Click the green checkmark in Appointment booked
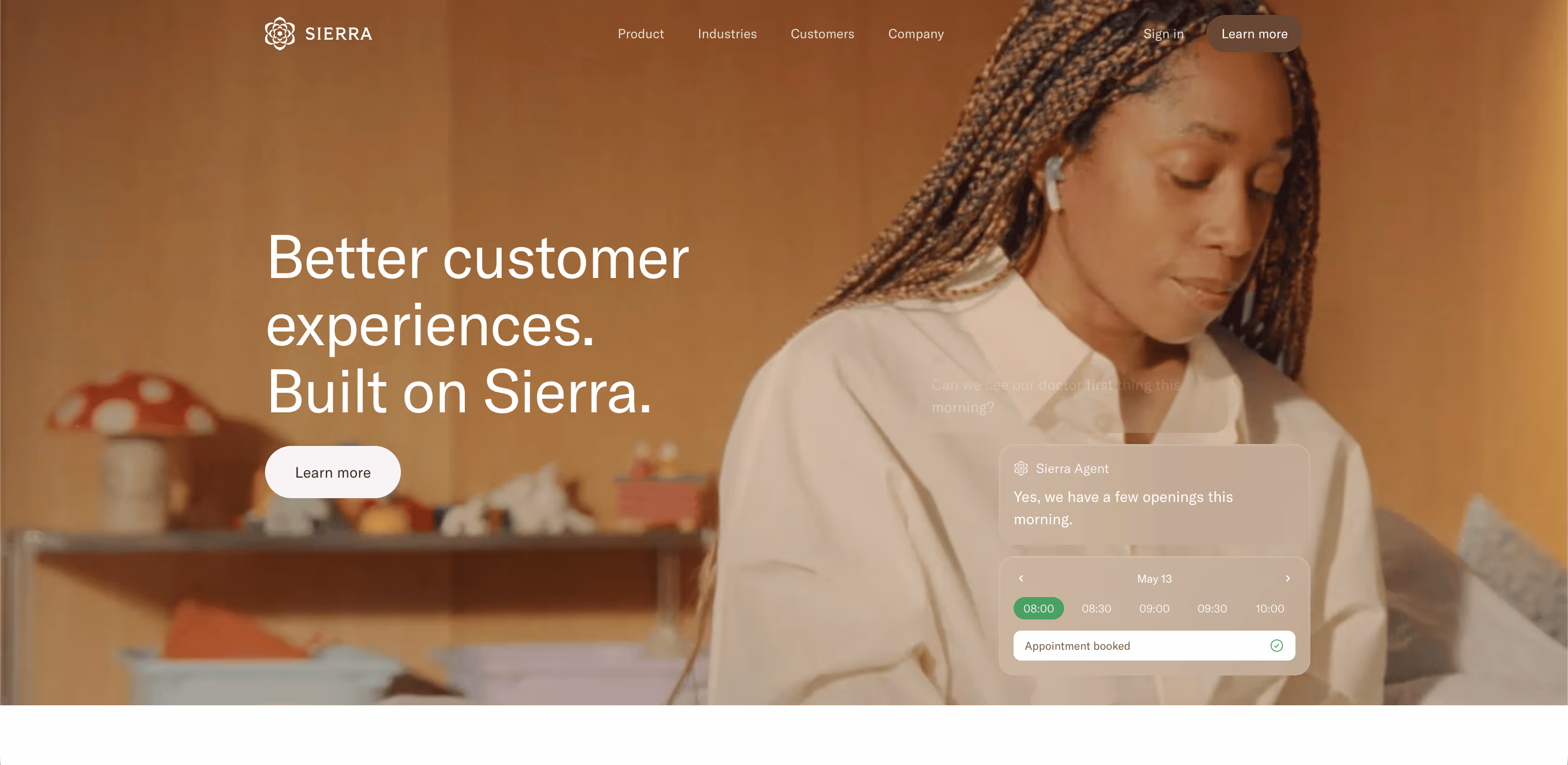 (x=1276, y=646)
